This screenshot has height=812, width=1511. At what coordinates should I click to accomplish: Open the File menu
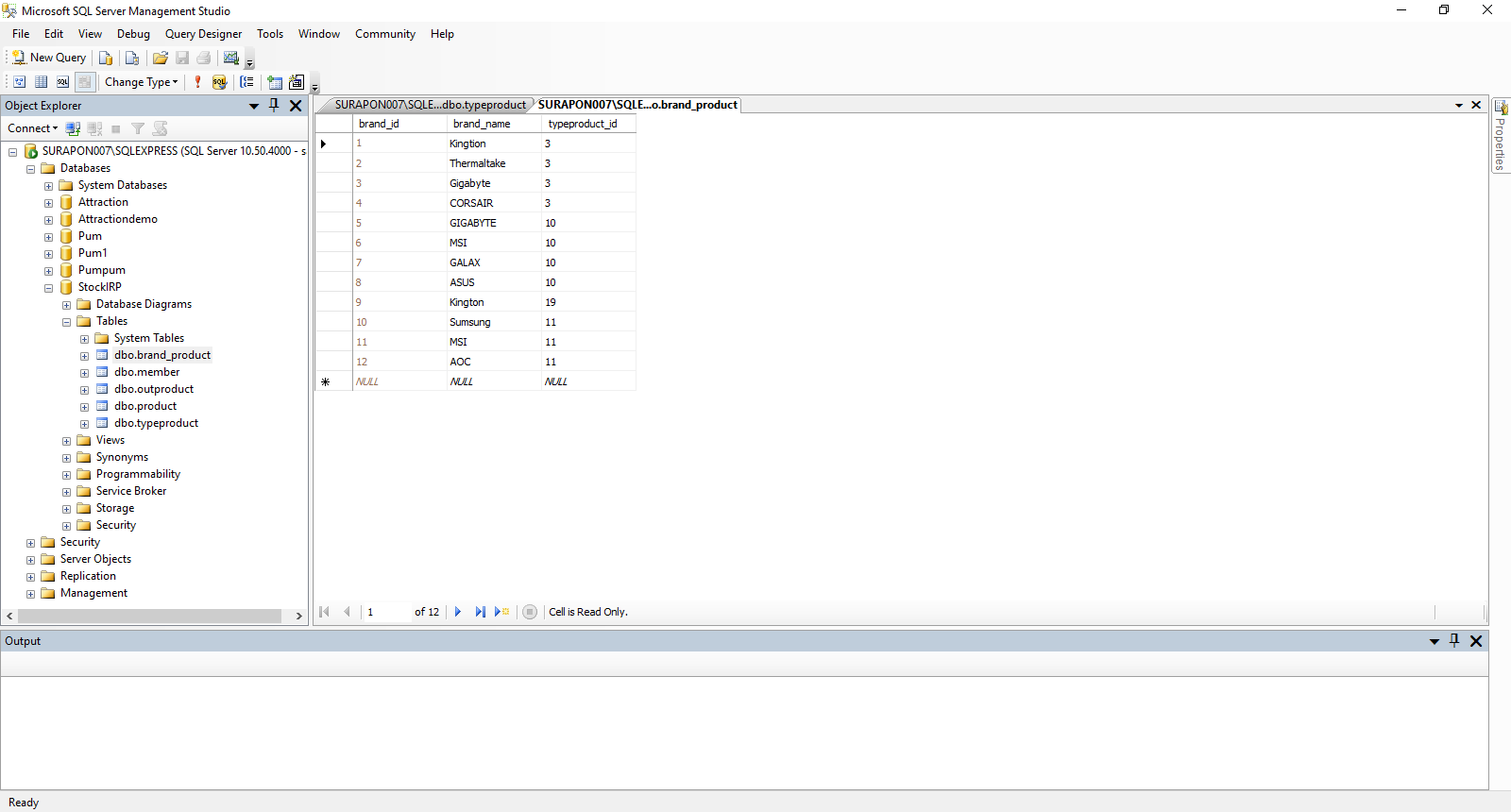point(21,34)
